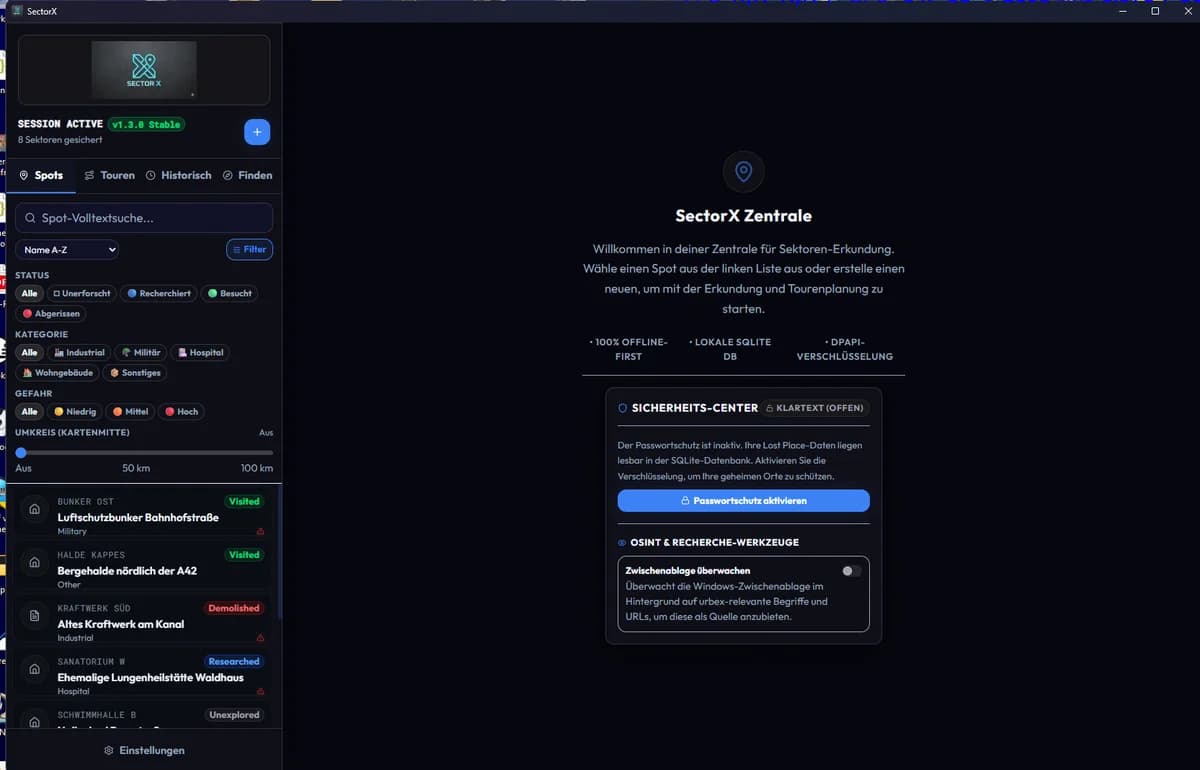Select the Sonstiges category chip
The height and width of the screenshot is (770, 1200).
pyautogui.click(x=135, y=373)
